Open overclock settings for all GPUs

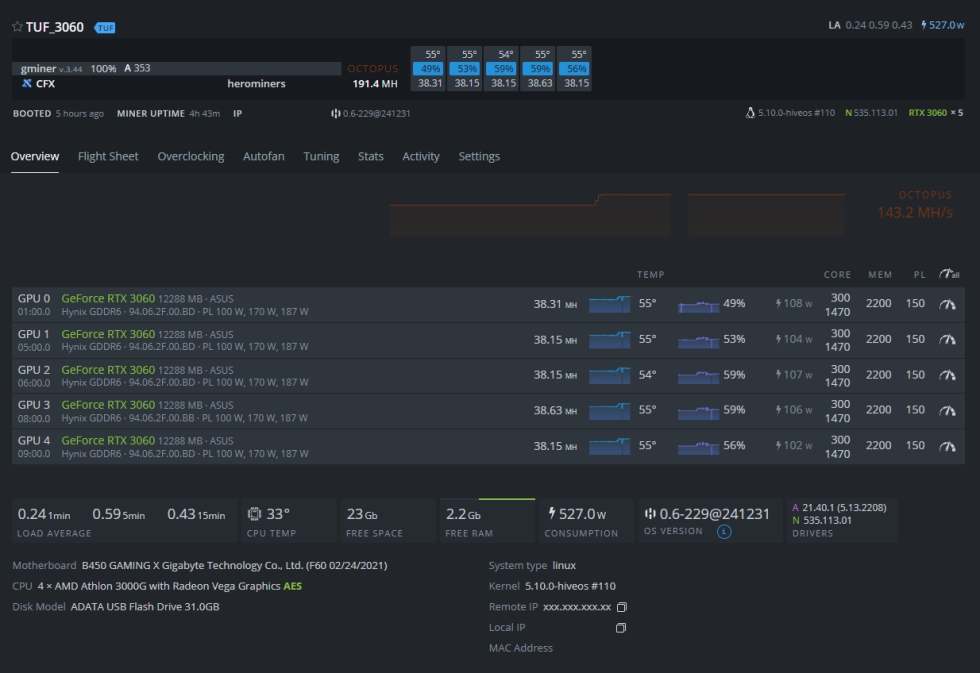pyautogui.click(x=949, y=274)
